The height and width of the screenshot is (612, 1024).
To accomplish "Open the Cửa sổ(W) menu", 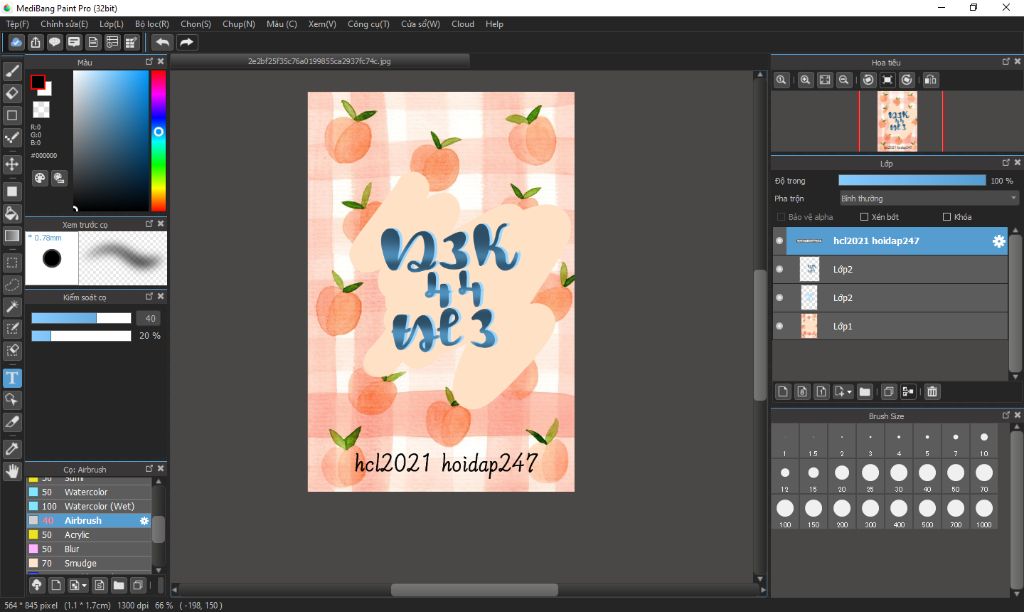I will point(421,24).
